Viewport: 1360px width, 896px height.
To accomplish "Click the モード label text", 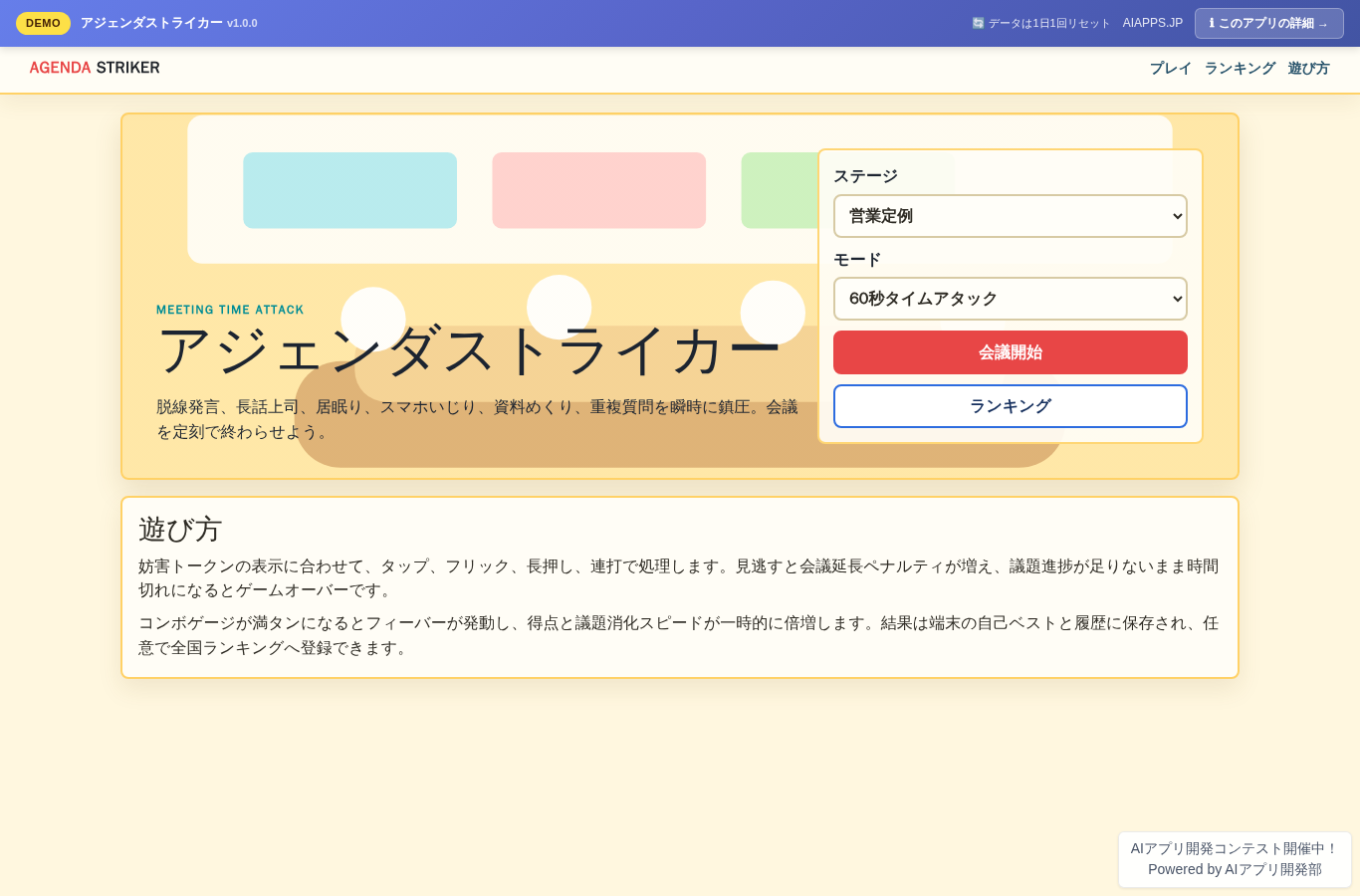I will 857,260.
